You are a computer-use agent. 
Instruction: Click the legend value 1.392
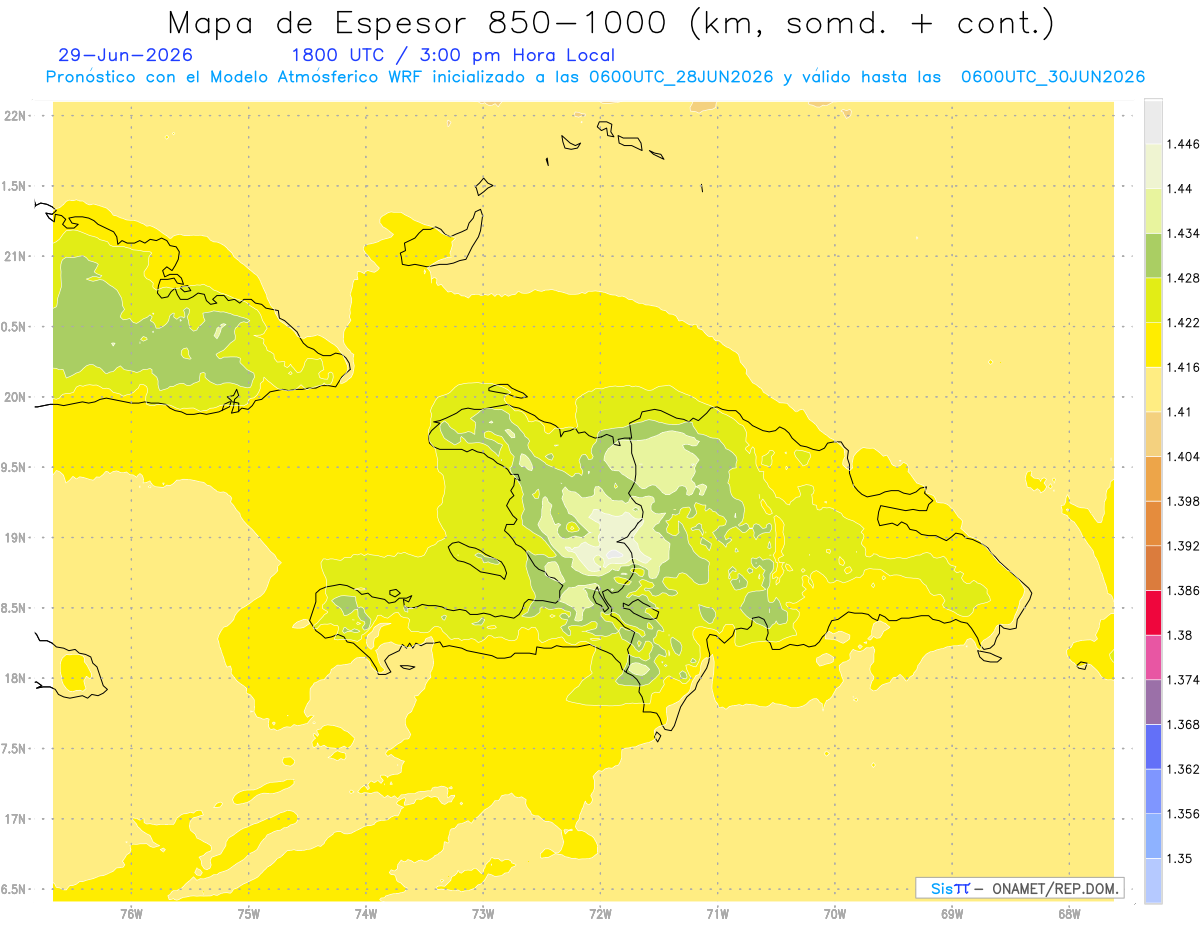(1183, 546)
